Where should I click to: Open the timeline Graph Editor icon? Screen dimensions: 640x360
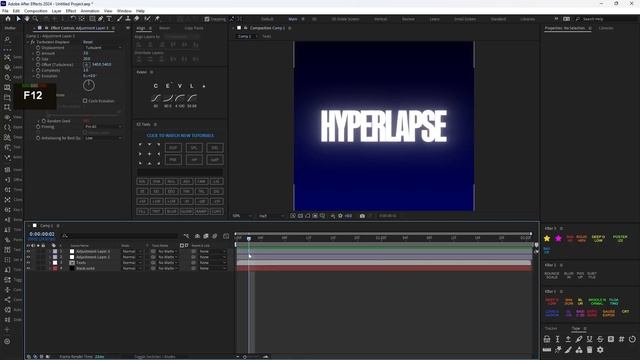[x=226, y=236]
